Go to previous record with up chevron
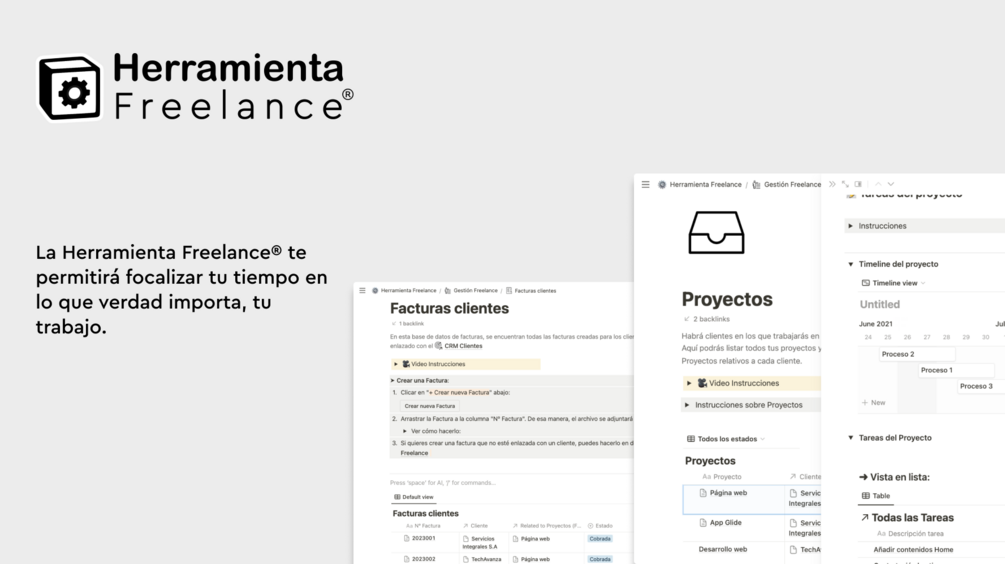 coord(878,184)
